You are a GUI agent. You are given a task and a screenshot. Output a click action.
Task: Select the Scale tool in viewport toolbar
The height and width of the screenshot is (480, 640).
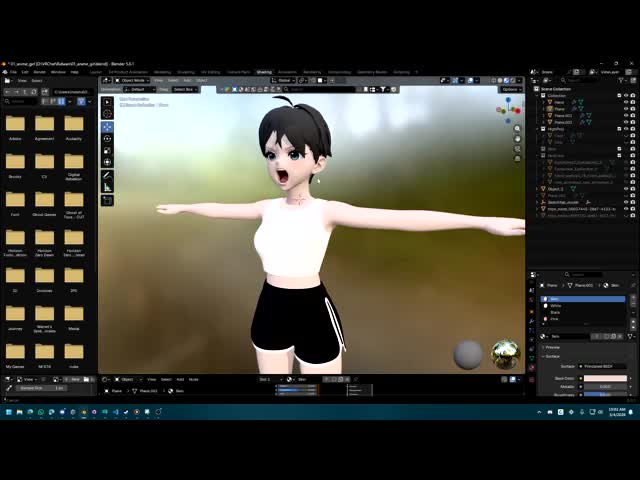[107, 151]
